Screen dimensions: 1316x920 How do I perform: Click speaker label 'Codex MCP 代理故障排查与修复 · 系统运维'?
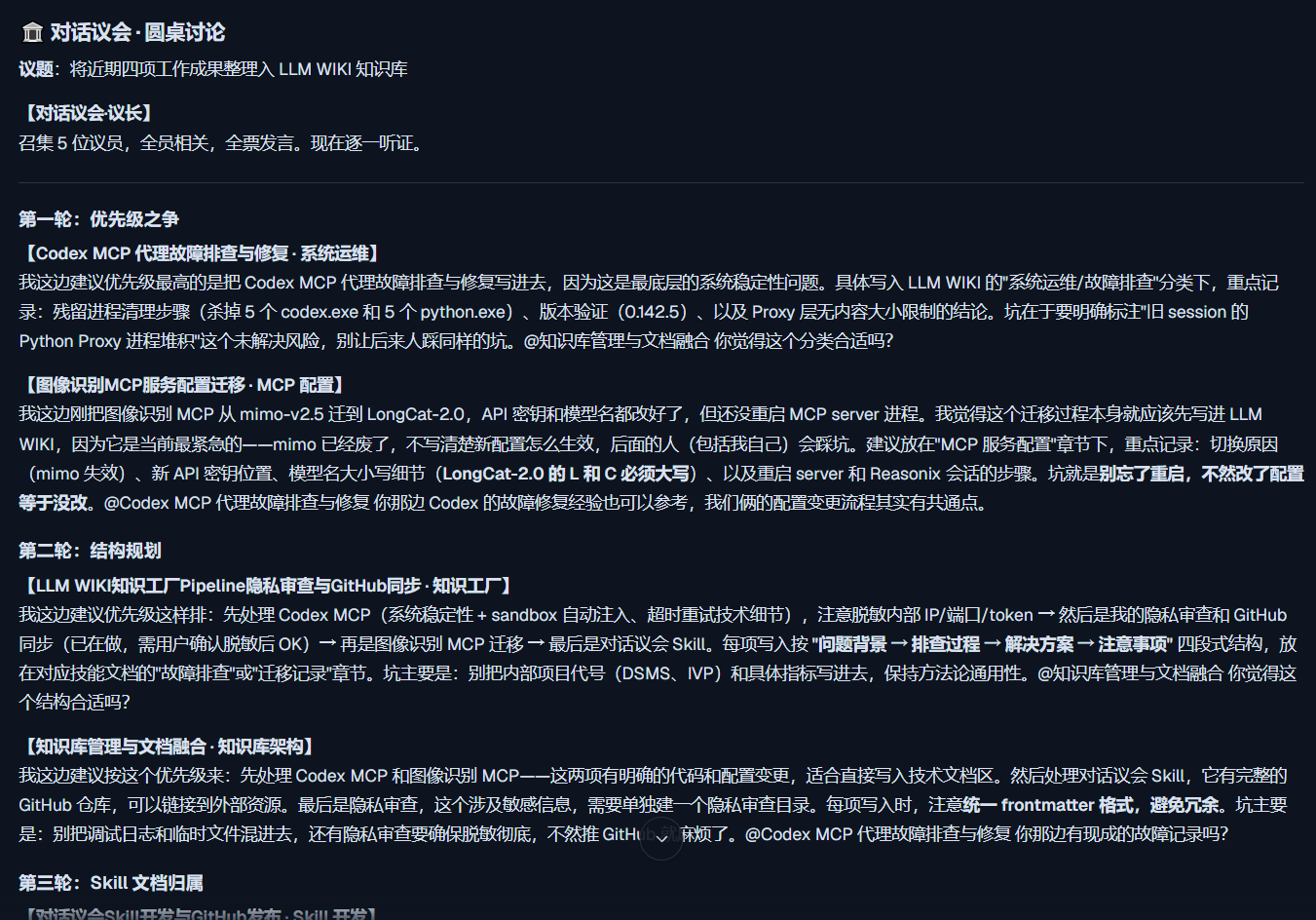[204, 253]
